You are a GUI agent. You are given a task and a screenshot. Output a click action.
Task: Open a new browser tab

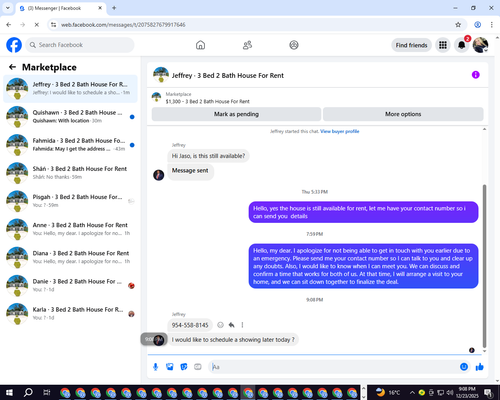tap(114, 8)
